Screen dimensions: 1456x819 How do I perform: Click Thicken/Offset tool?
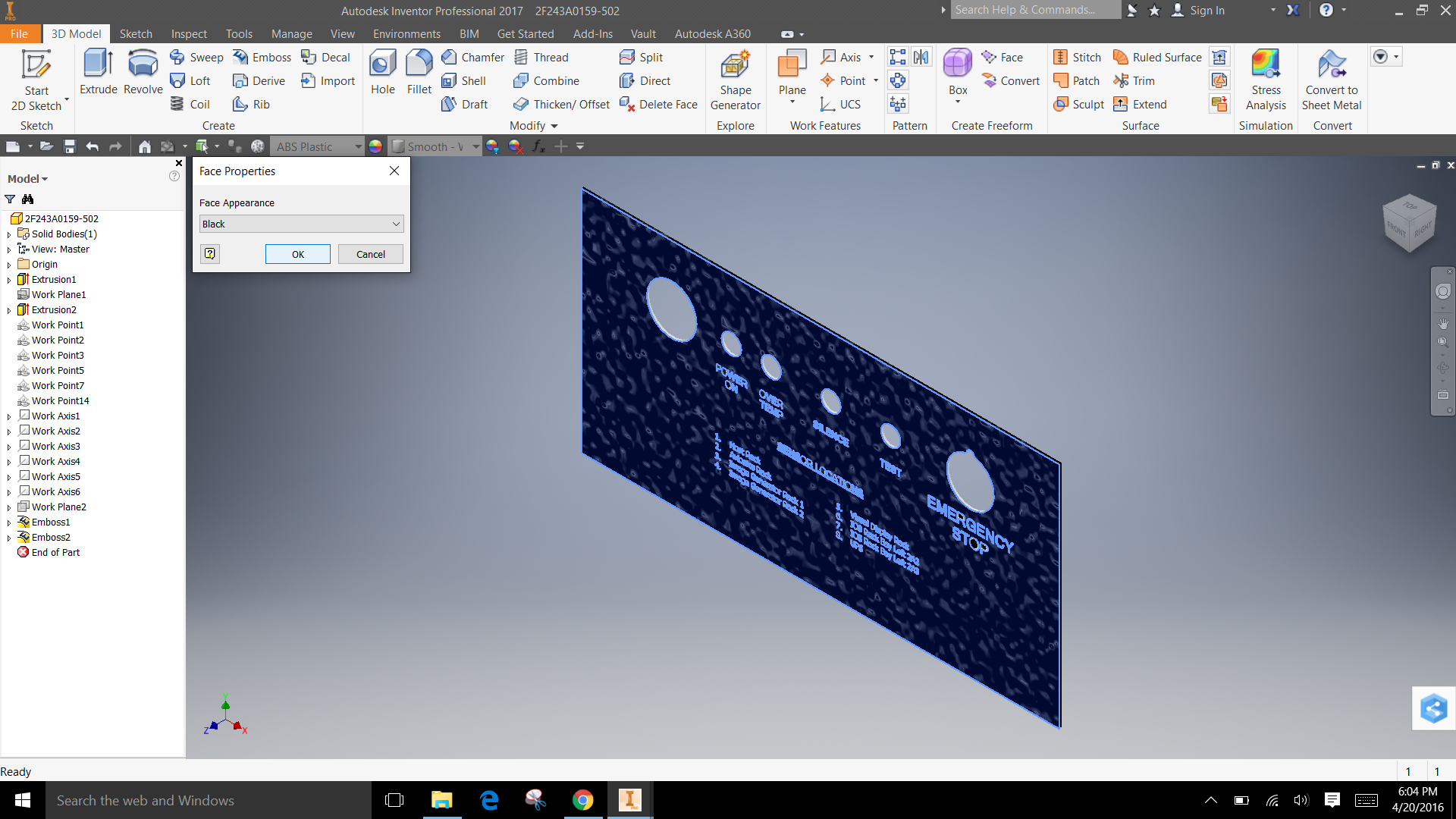[561, 104]
